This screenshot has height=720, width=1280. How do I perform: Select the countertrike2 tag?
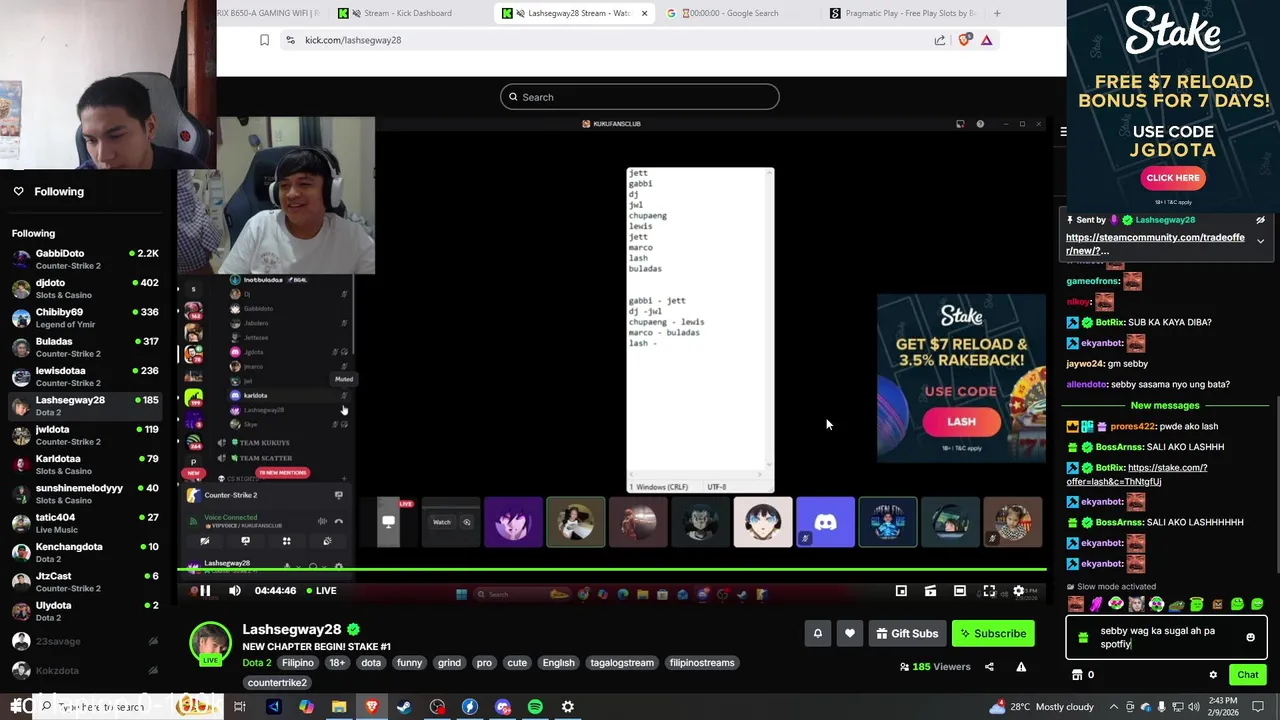pos(277,683)
